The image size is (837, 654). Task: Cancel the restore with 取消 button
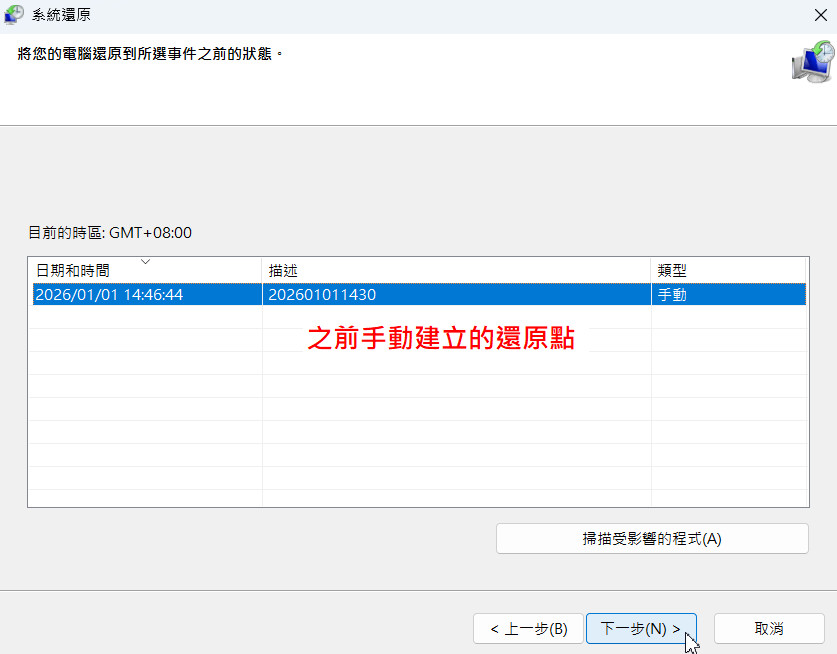click(x=769, y=629)
